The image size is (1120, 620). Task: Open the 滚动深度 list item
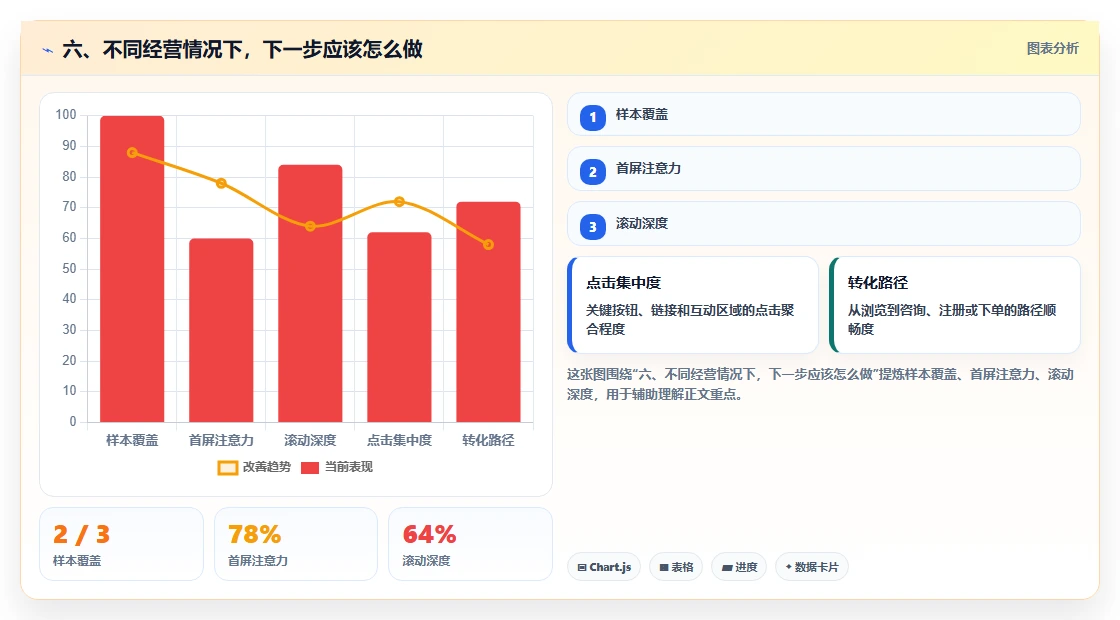coord(824,224)
